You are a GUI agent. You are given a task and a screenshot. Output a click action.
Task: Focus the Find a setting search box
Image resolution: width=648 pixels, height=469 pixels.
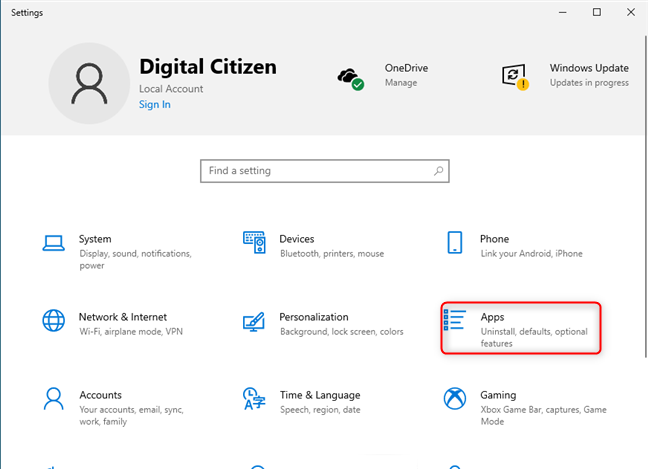click(325, 171)
